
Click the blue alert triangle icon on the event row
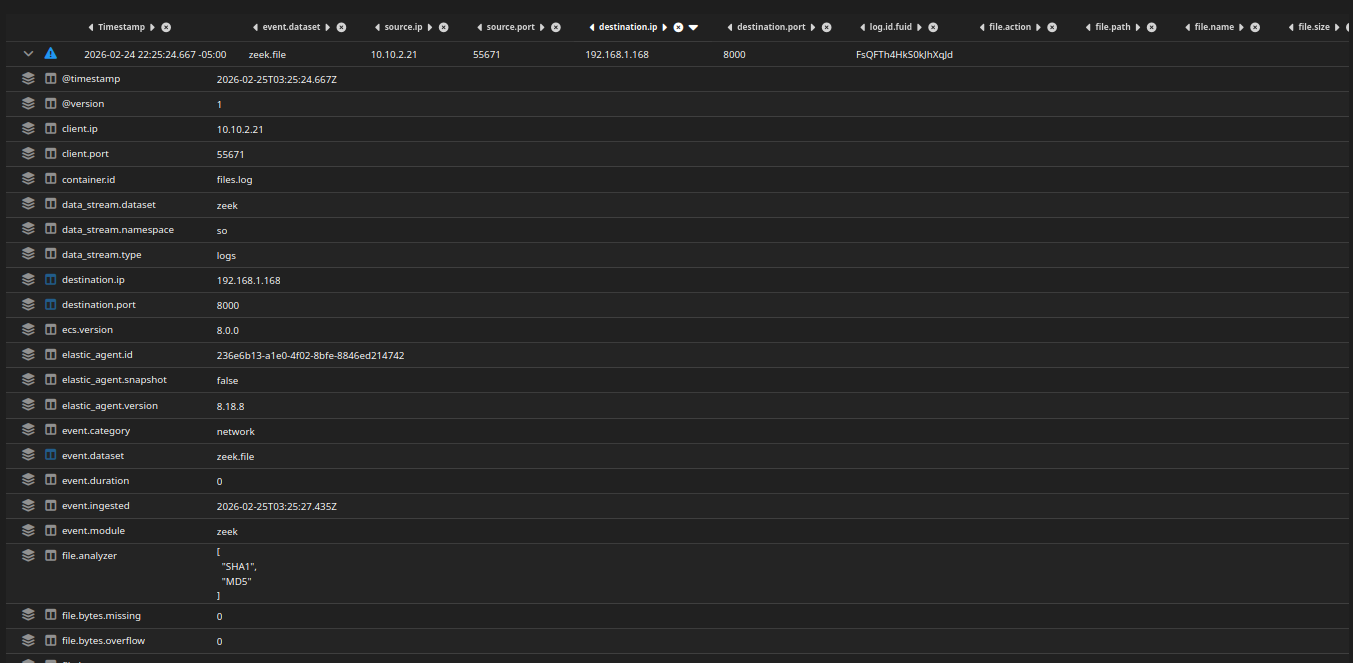50,54
